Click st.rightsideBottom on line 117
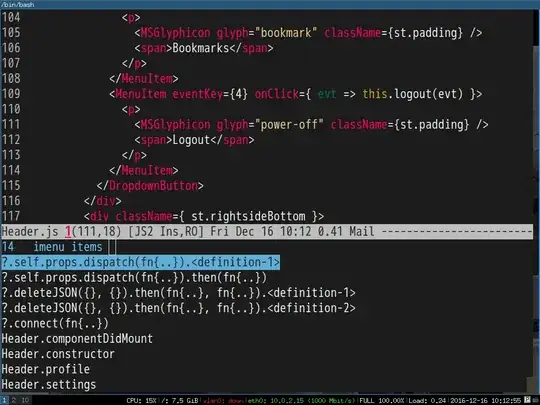The height and width of the screenshot is (405, 540). coord(248,216)
